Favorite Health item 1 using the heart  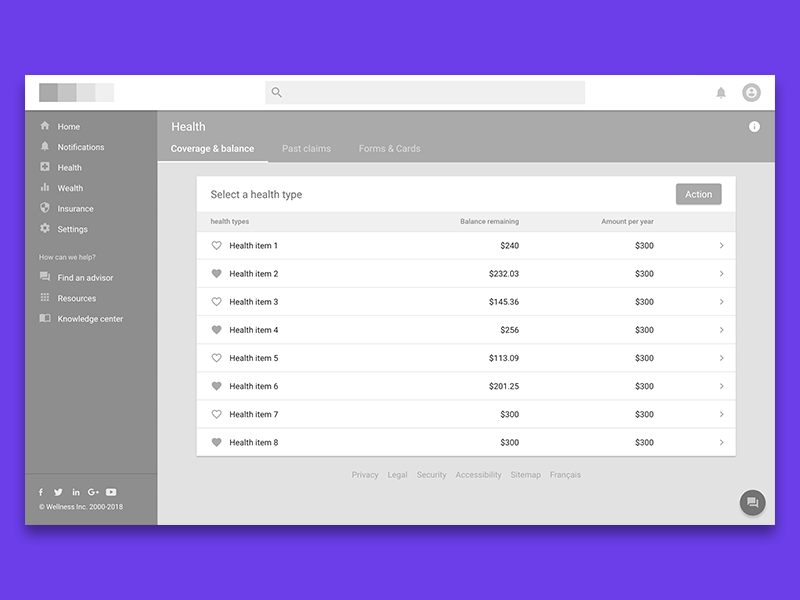coord(216,245)
